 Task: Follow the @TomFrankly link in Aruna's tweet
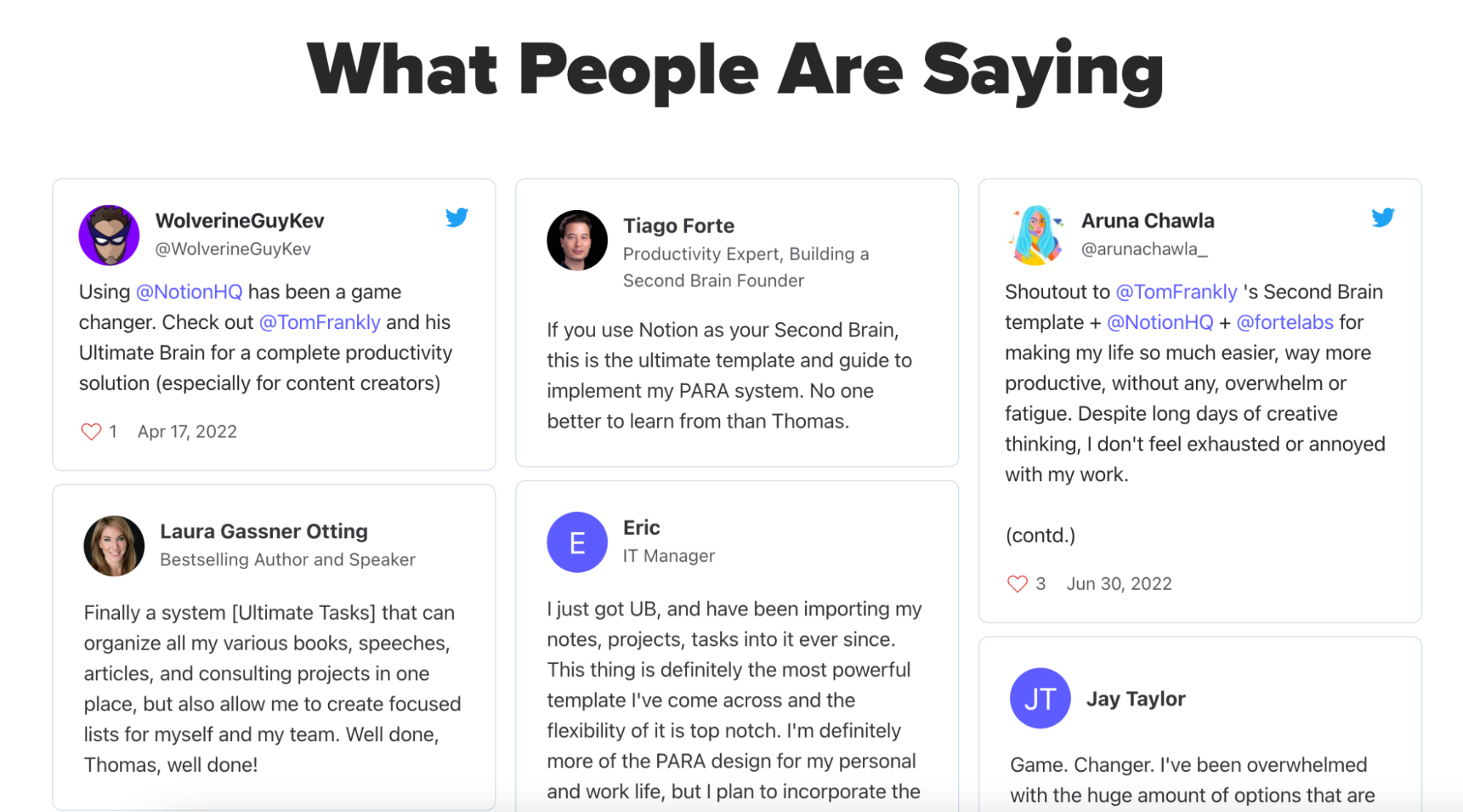pos(1176,292)
